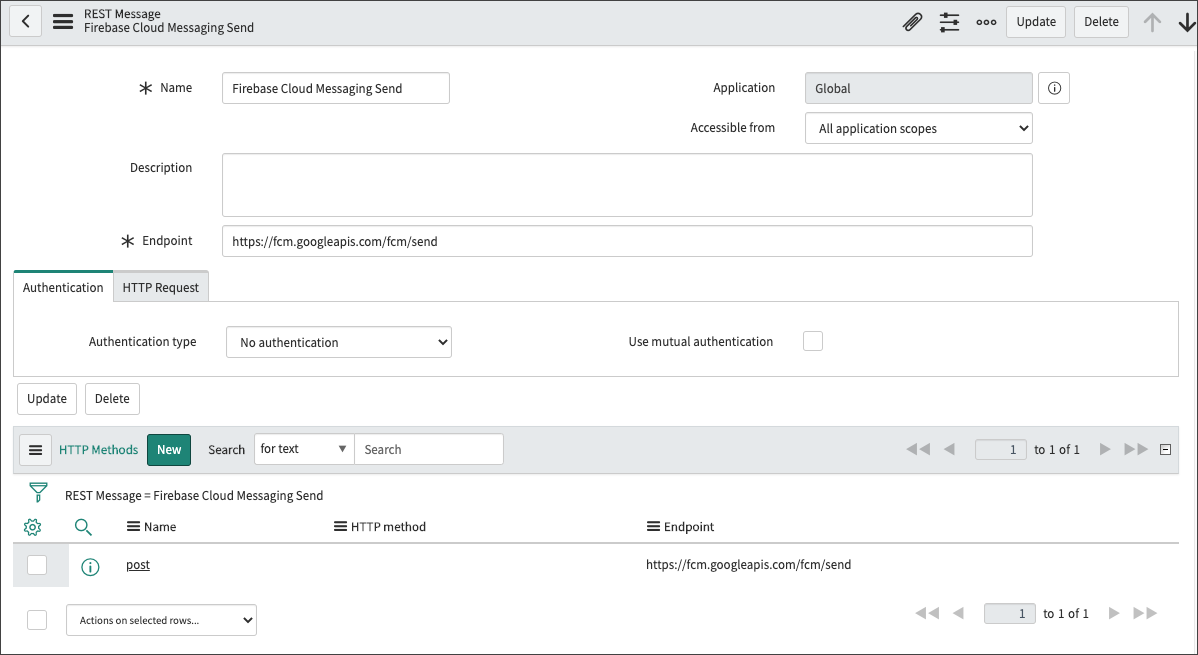Go to next page in bottom pagination
1198x655 pixels.
click(x=1114, y=613)
